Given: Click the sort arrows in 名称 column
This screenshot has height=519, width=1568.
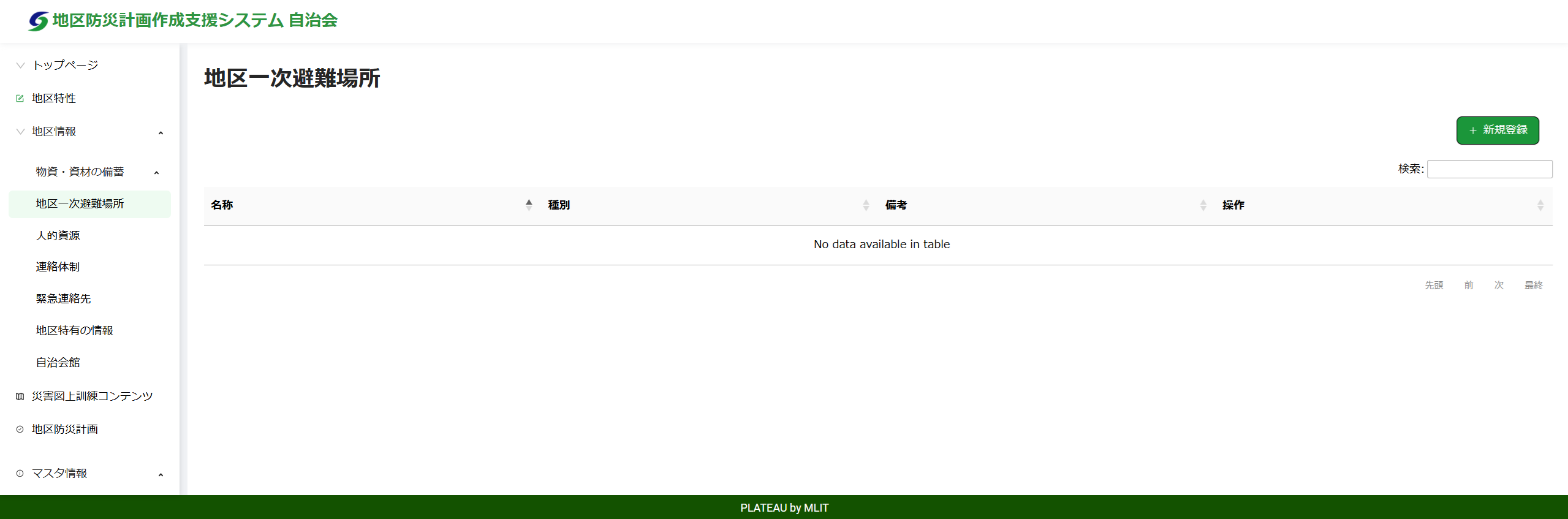Looking at the screenshot, I should coord(529,205).
